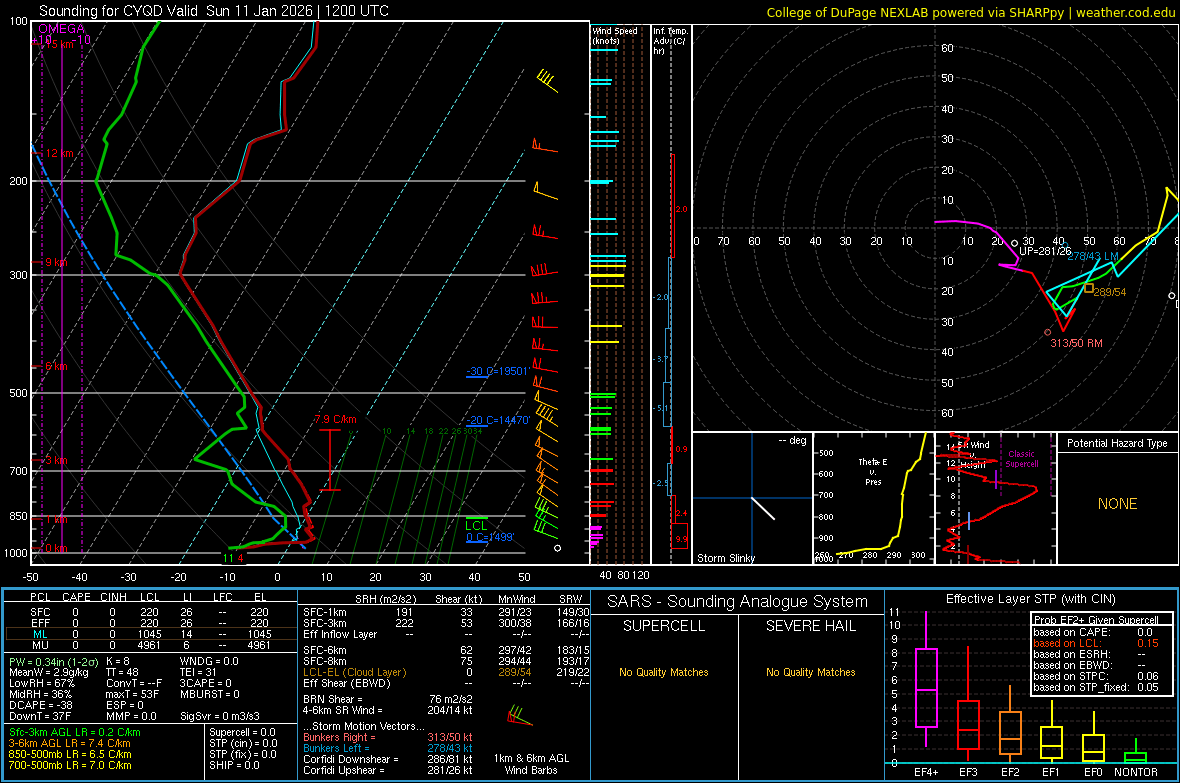Click 'No Quality Matches' under SUPERCELL
The height and width of the screenshot is (783, 1180).
664,672
